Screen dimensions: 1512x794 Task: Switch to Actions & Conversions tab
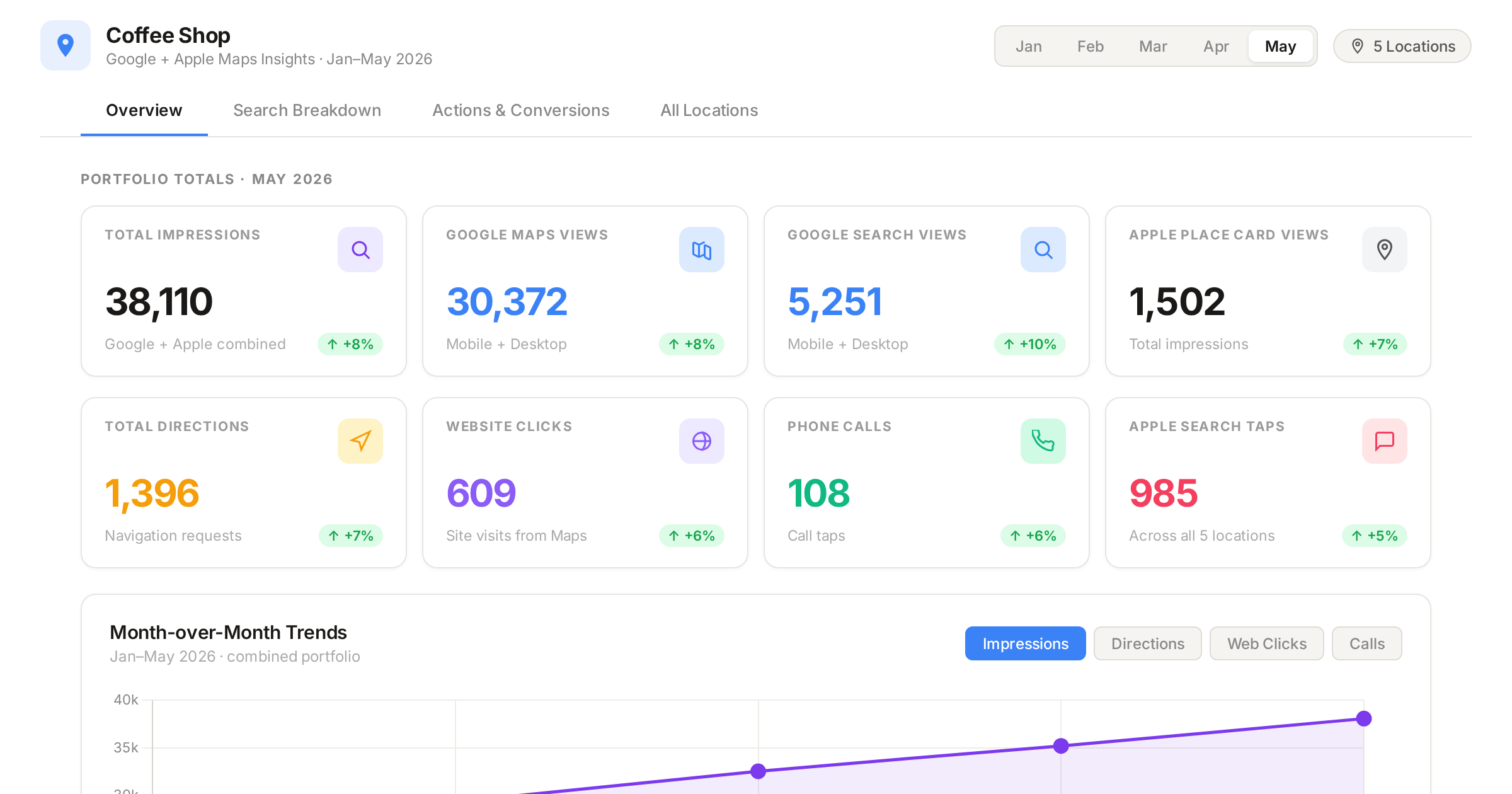click(520, 110)
